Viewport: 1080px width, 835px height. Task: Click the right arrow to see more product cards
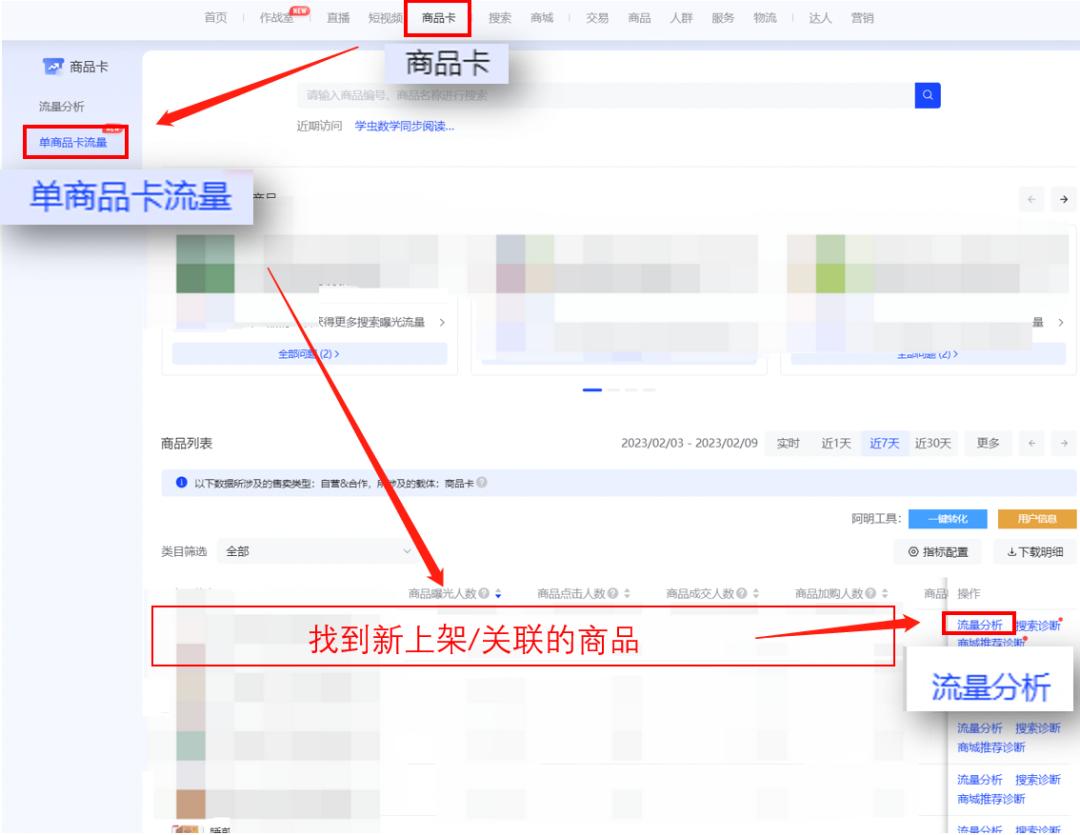tap(1063, 199)
